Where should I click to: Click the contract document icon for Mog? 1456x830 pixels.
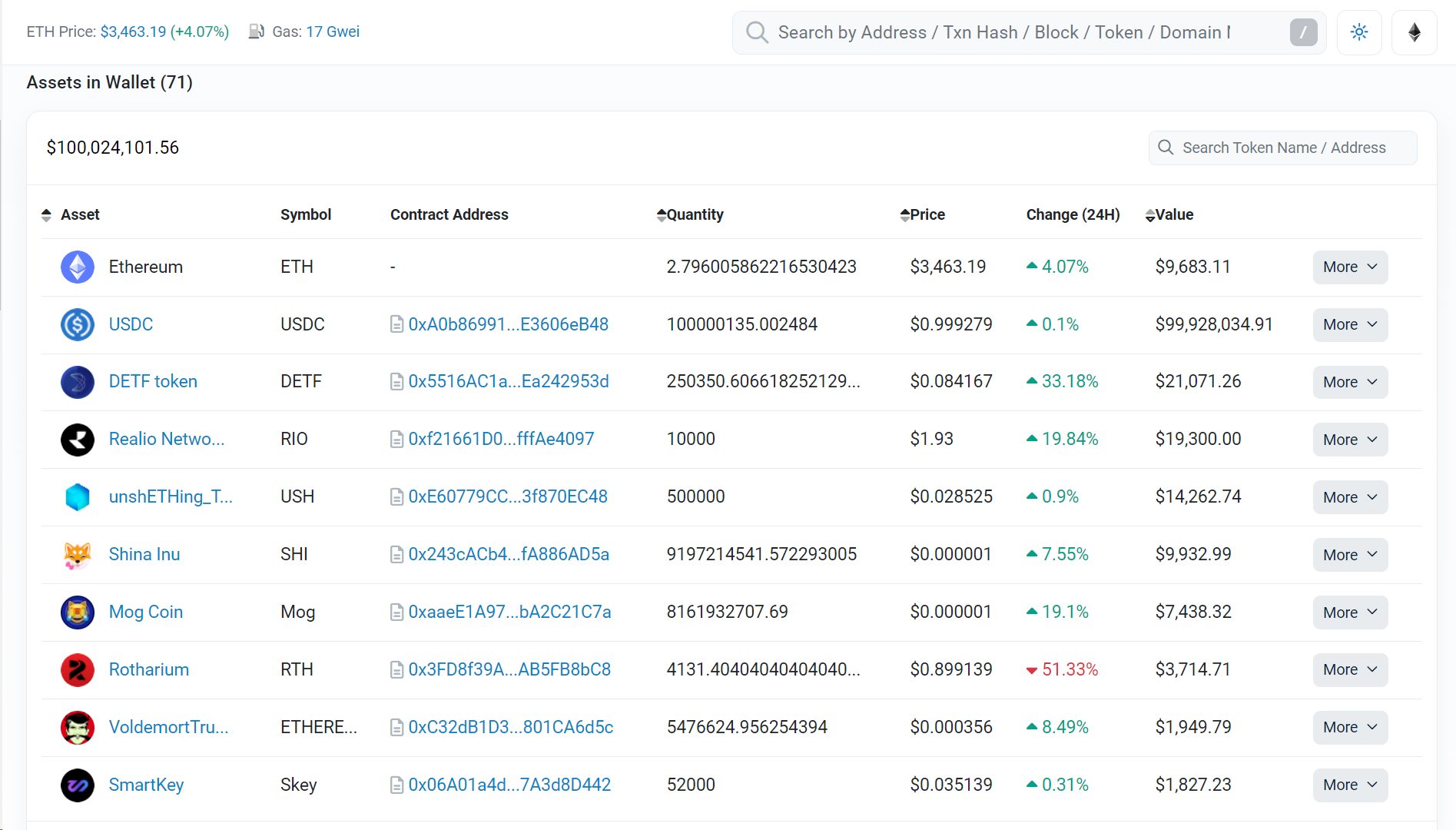point(396,613)
